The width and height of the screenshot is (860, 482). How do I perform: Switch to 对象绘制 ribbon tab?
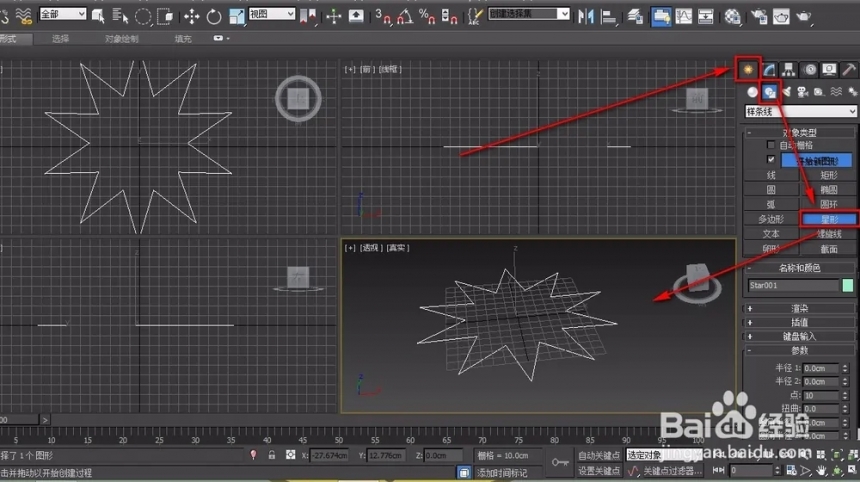[122, 38]
